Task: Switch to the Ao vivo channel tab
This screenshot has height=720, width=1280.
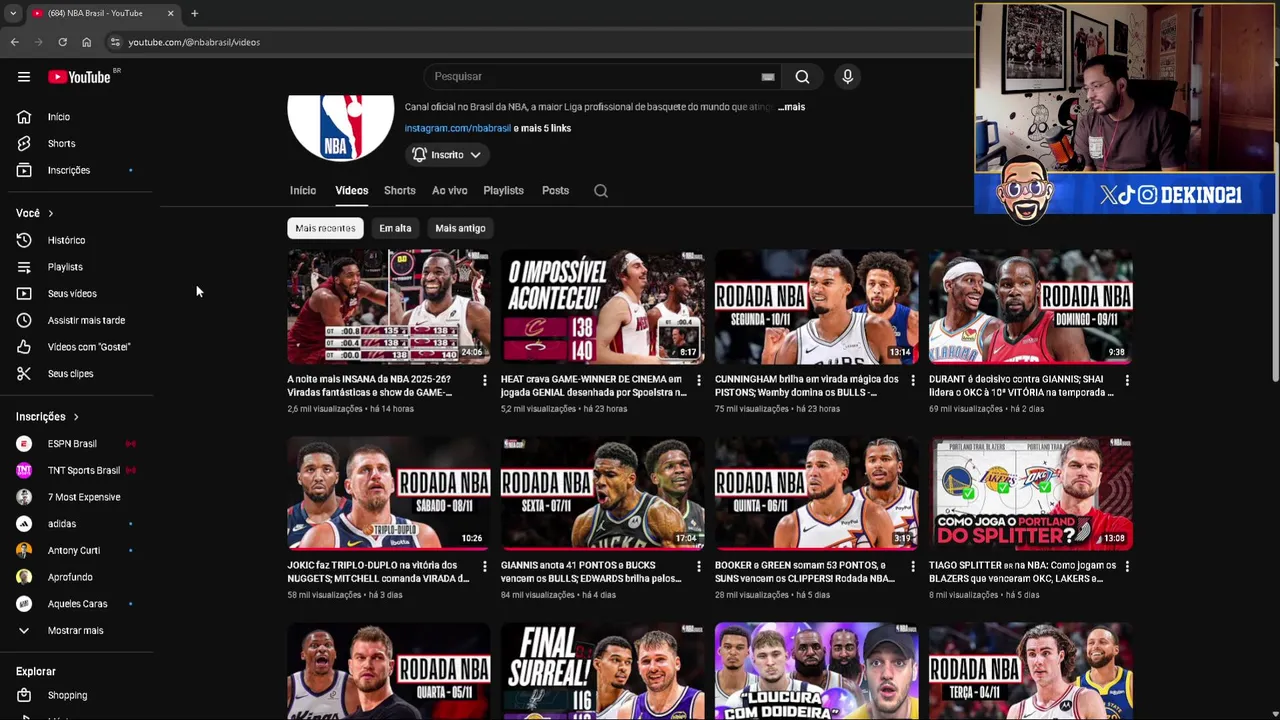Action: pyautogui.click(x=449, y=191)
